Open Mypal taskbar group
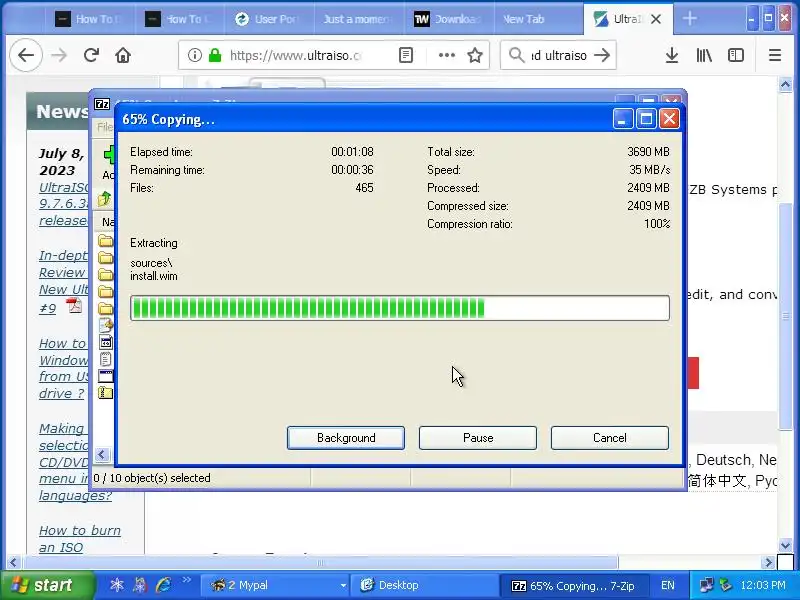The height and width of the screenshot is (600, 800). pyautogui.click(x=276, y=585)
